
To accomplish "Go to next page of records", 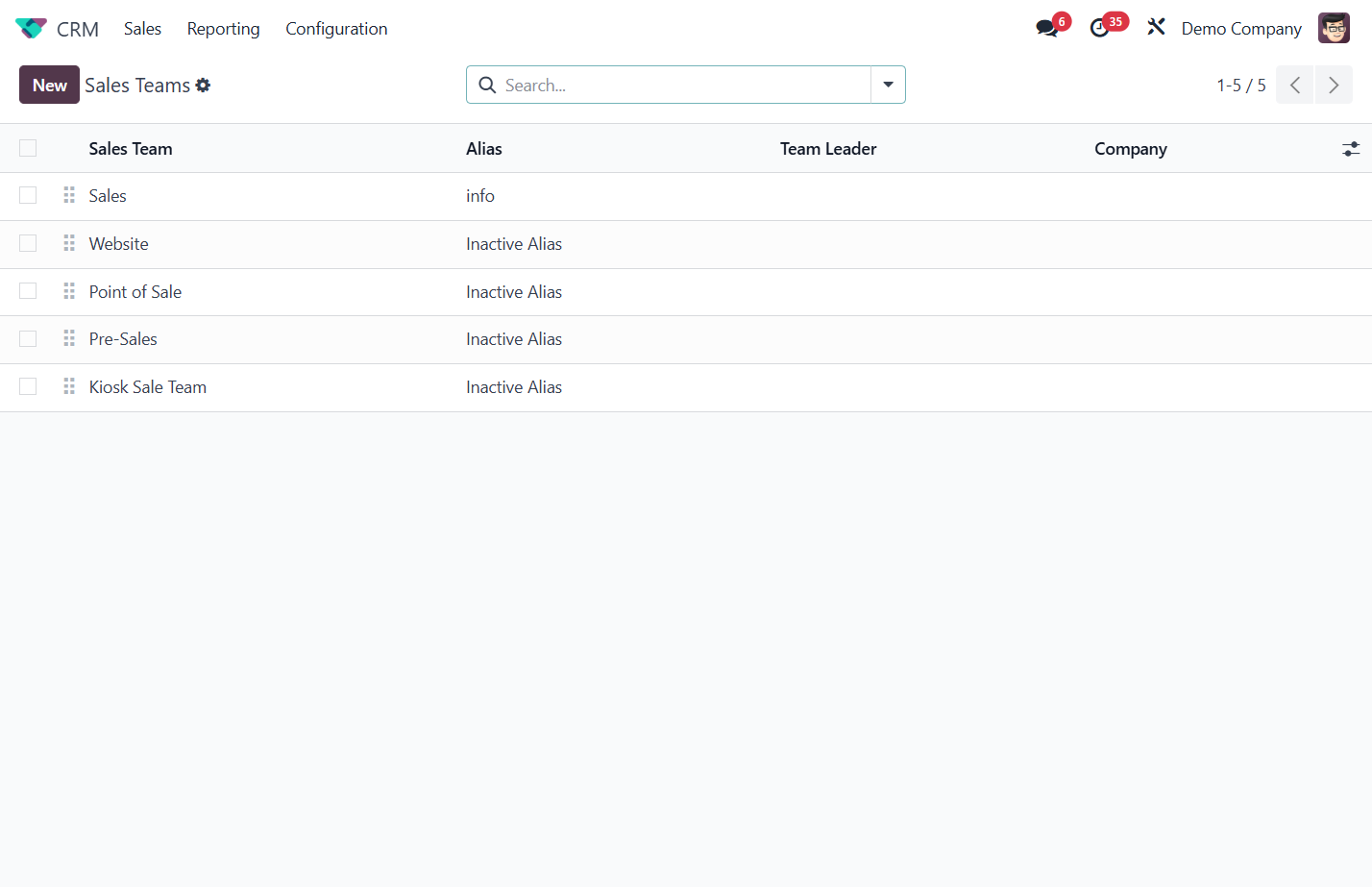I will tap(1334, 86).
